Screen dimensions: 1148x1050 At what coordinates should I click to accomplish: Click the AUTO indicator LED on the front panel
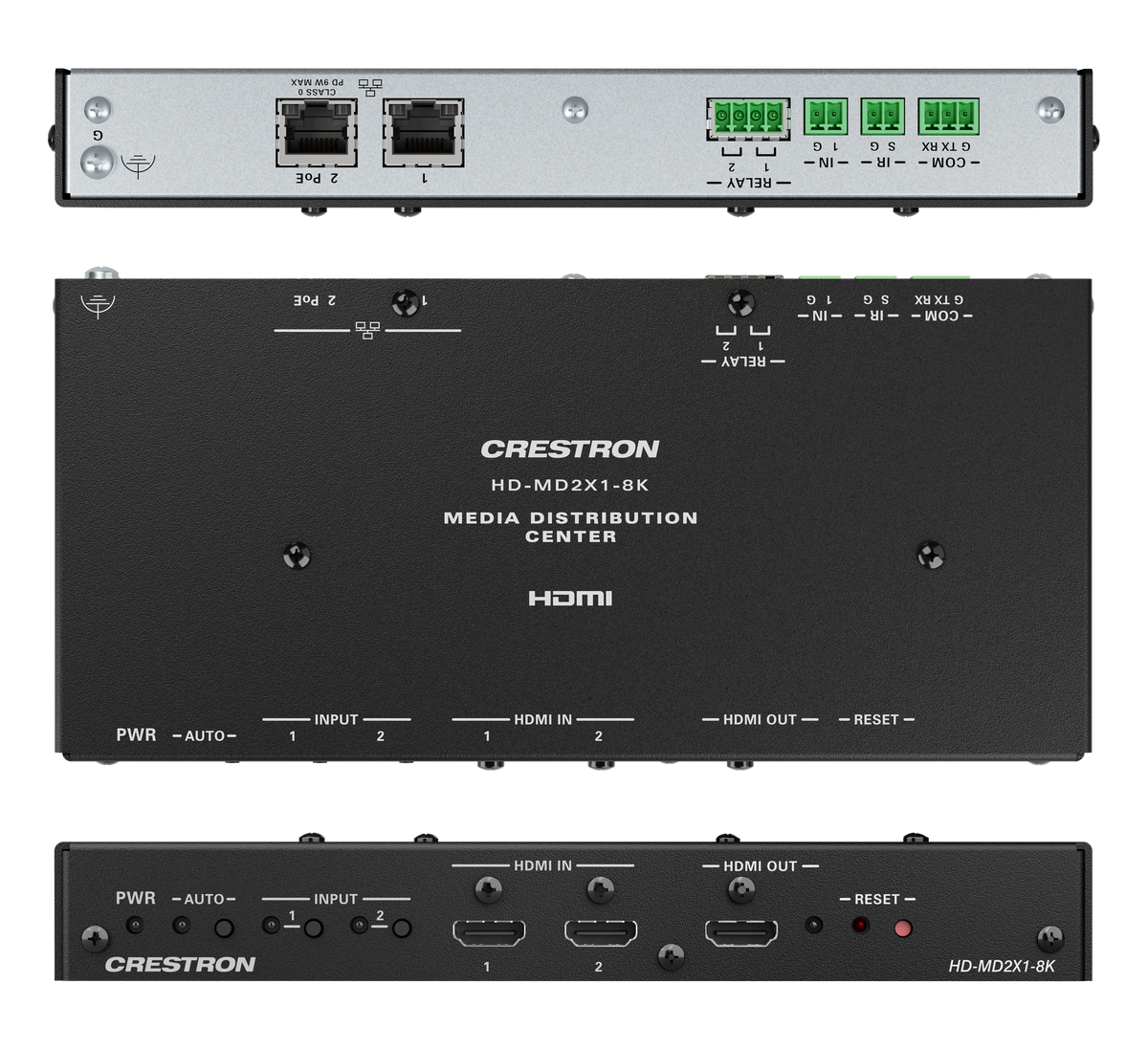coord(181,926)
